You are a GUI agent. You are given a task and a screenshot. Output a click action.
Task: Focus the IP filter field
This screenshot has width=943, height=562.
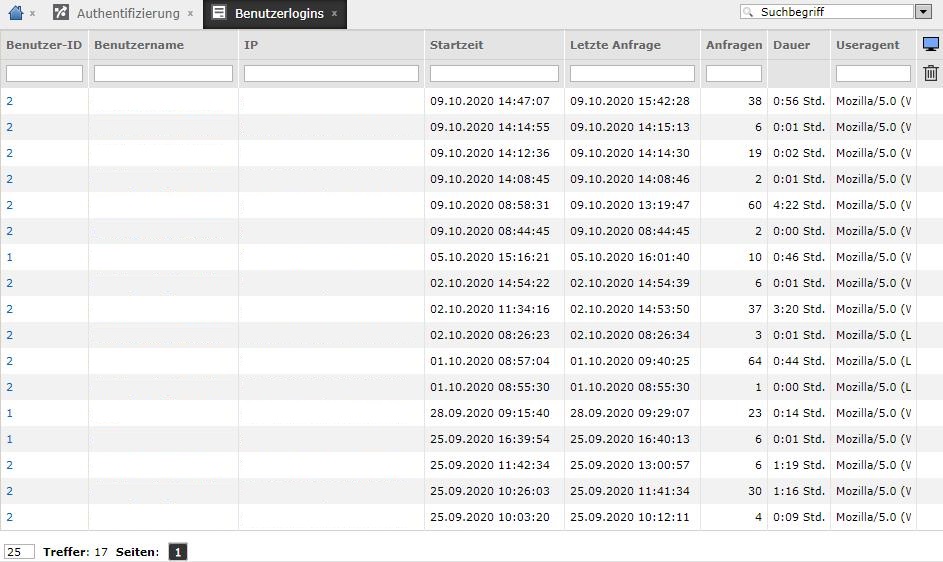click(x=331, y=73)
